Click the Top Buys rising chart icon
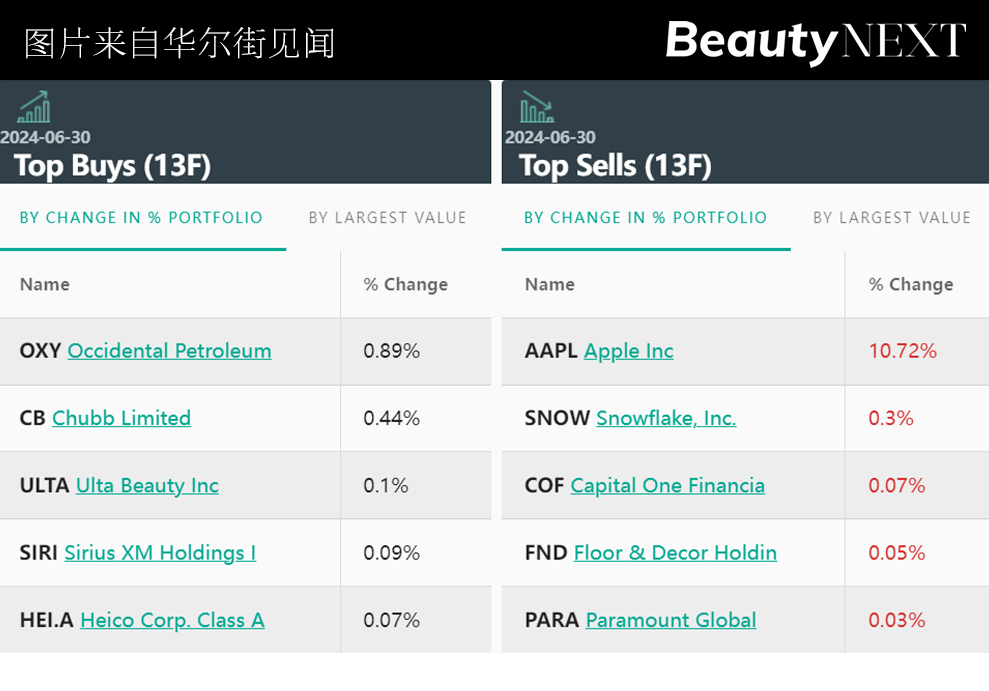 coord(34,107)
